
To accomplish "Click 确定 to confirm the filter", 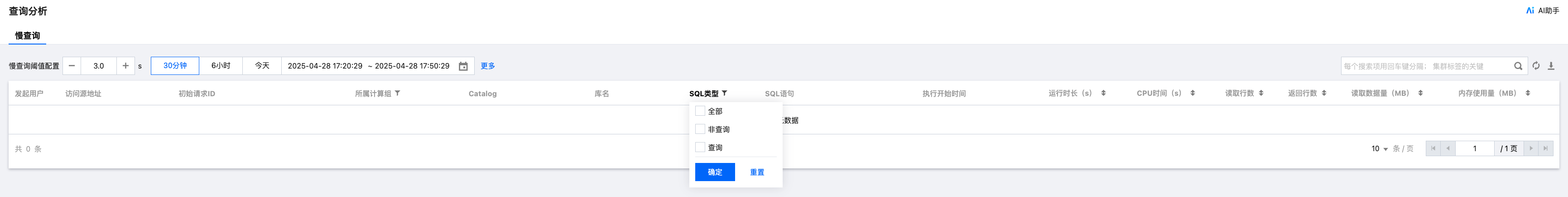I will [x=715, y=172].
